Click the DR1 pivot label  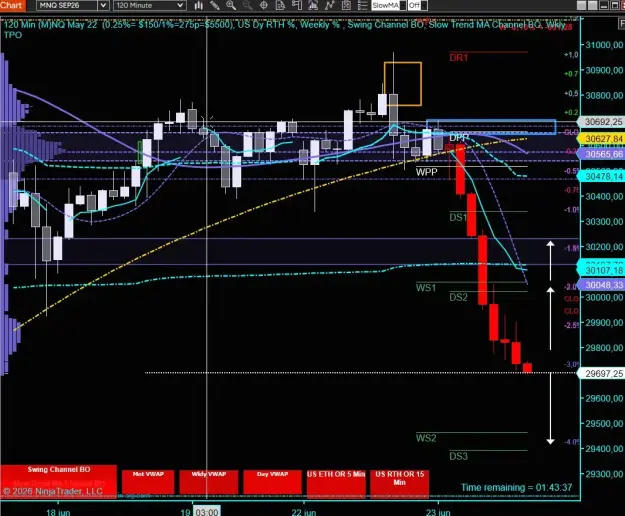click(458, 58)
